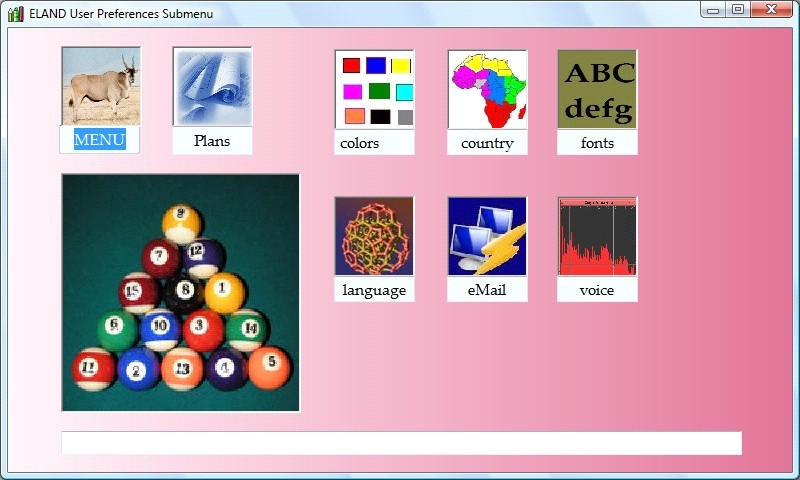Open the colors palette grid icon

(x=374, y=89)
